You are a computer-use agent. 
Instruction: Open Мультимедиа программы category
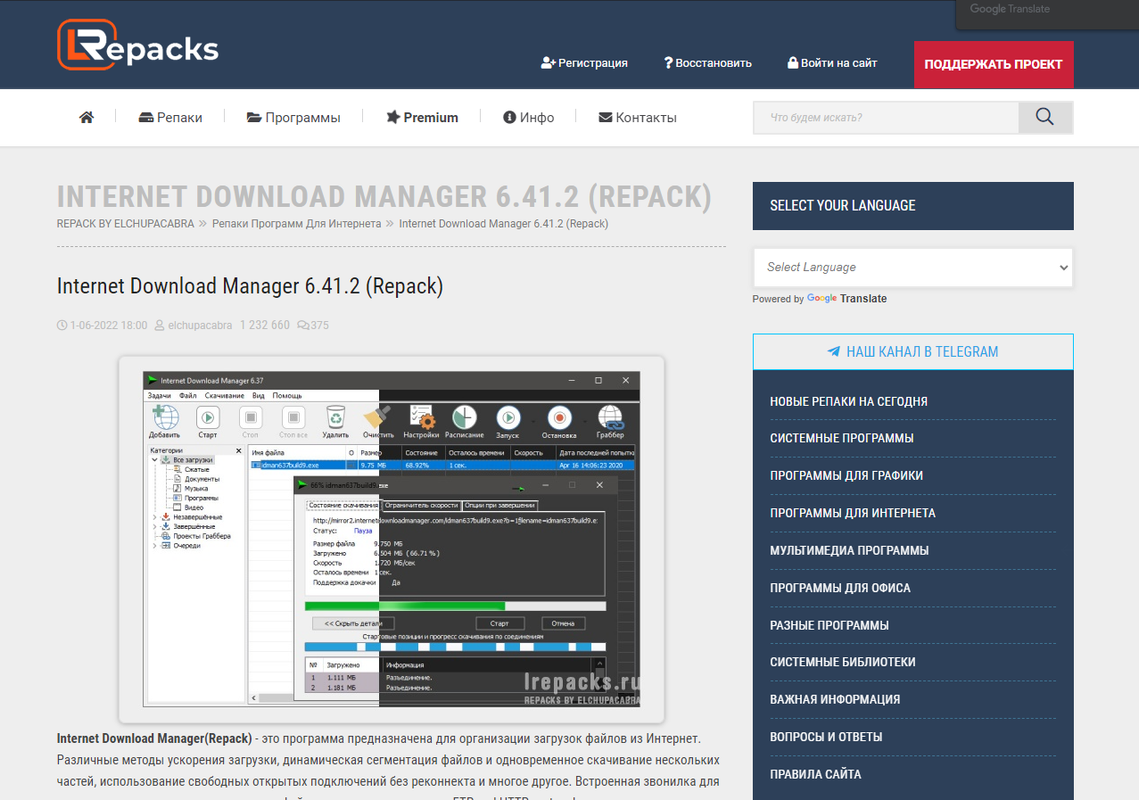click(x=849, y=551)
